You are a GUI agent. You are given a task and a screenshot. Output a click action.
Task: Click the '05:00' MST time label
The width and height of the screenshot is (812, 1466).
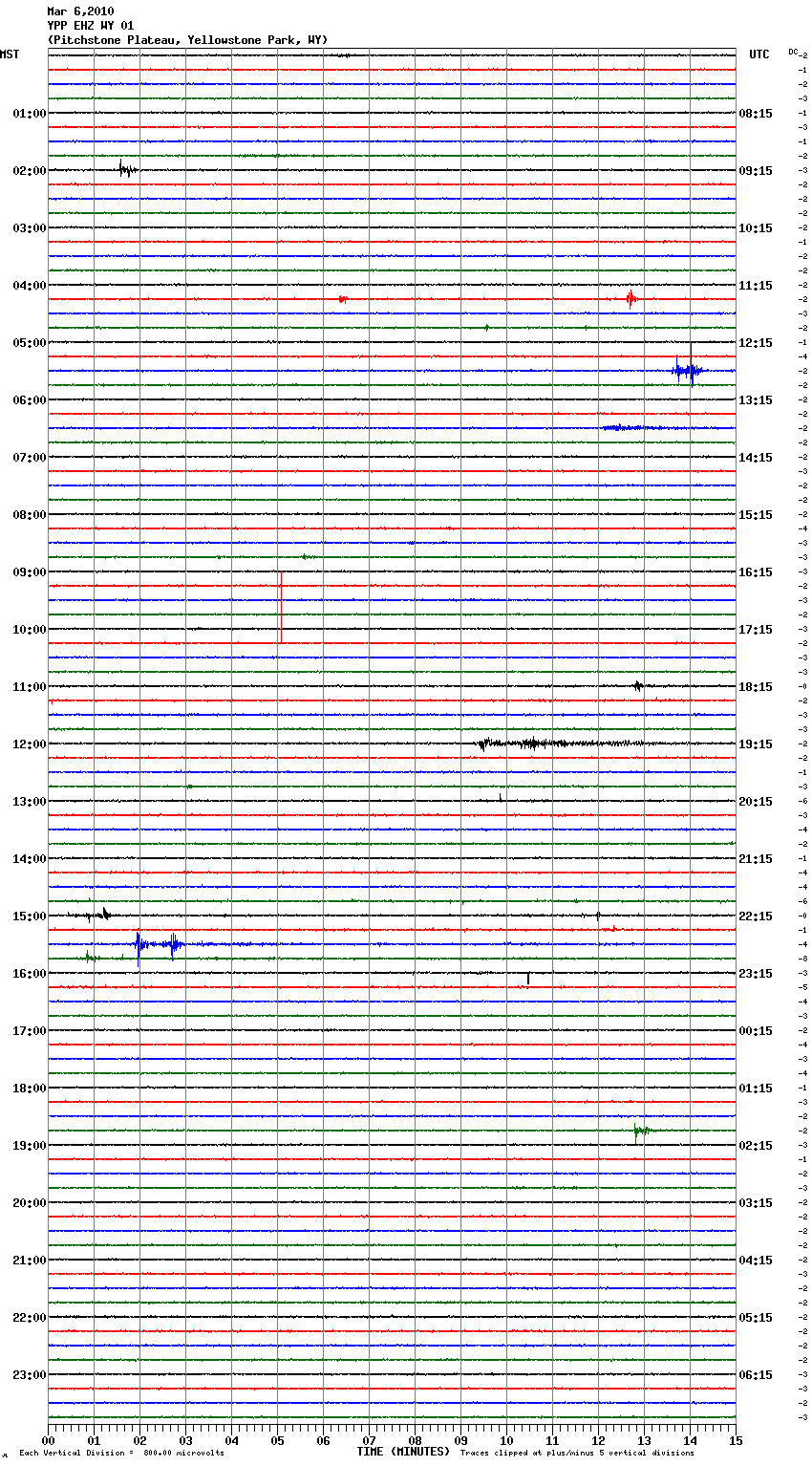30,343
